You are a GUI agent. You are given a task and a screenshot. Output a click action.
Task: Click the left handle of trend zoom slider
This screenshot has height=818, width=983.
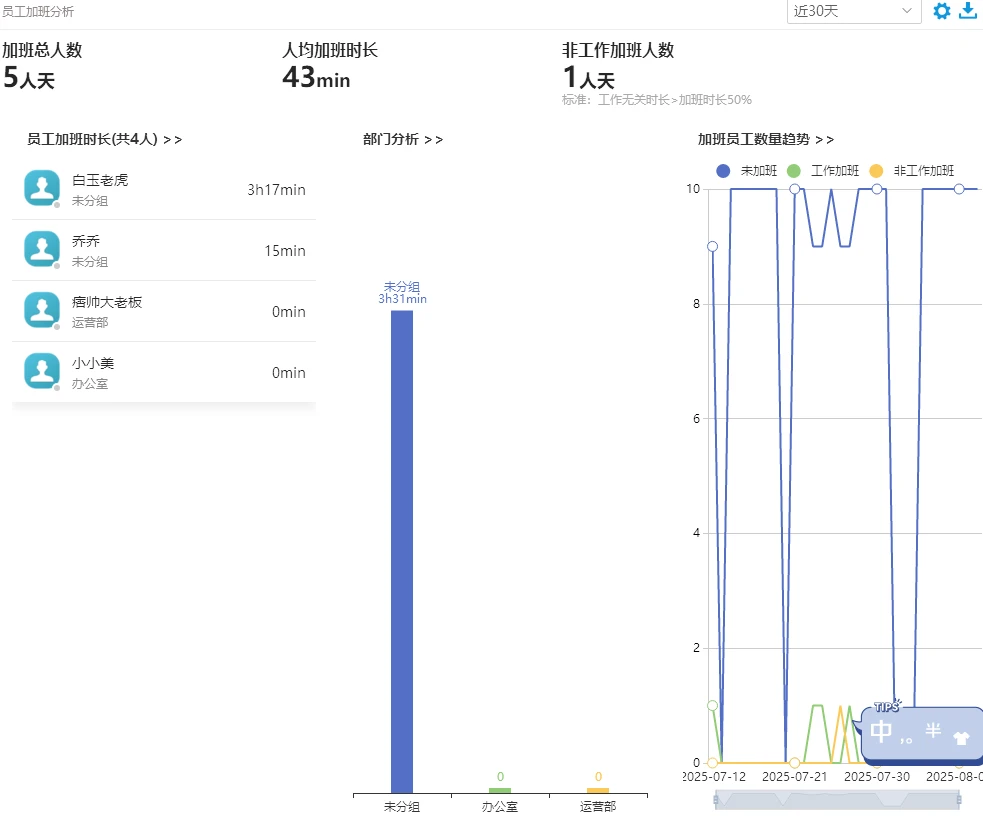715,800
